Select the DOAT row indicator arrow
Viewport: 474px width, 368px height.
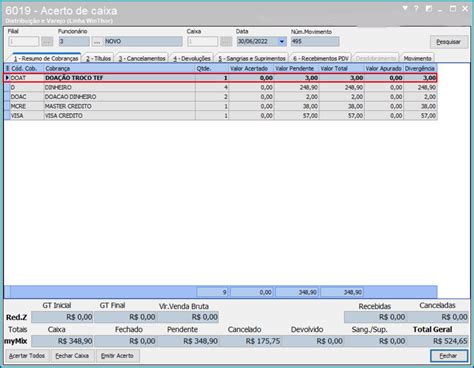point(7,78)
